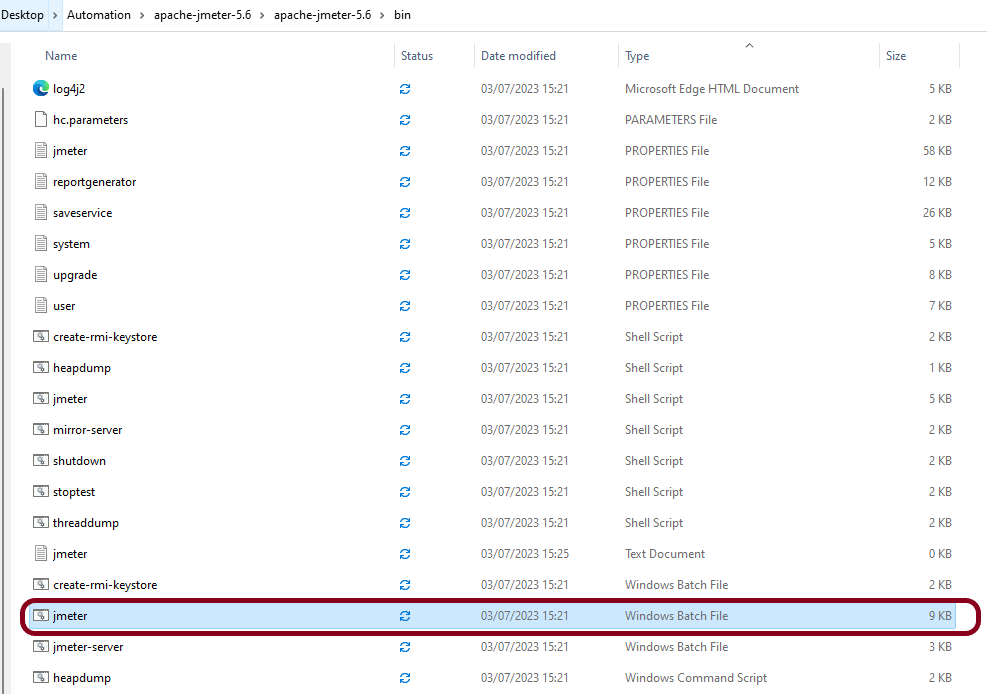The height and width of the screenshot is (694, 987).
Task: Navigate to Automation folder in breadcrumb
Action: [99, 15]
